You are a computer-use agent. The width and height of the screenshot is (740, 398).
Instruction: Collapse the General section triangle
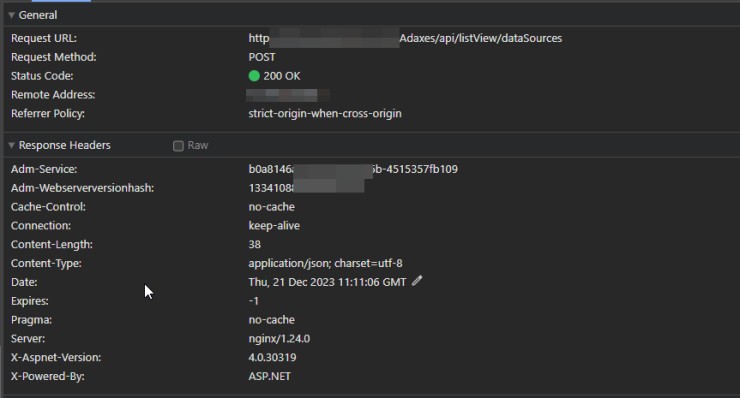11,15
